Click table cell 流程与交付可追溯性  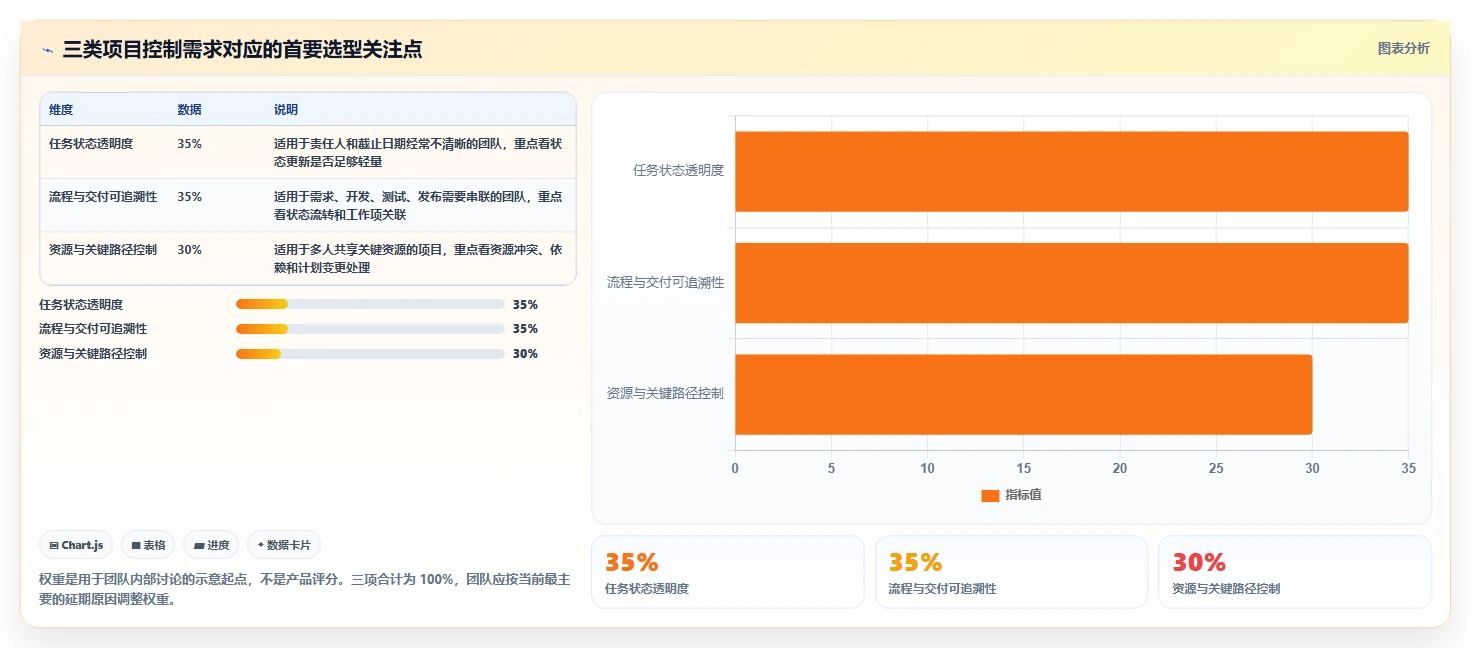[x=103, y=197]
